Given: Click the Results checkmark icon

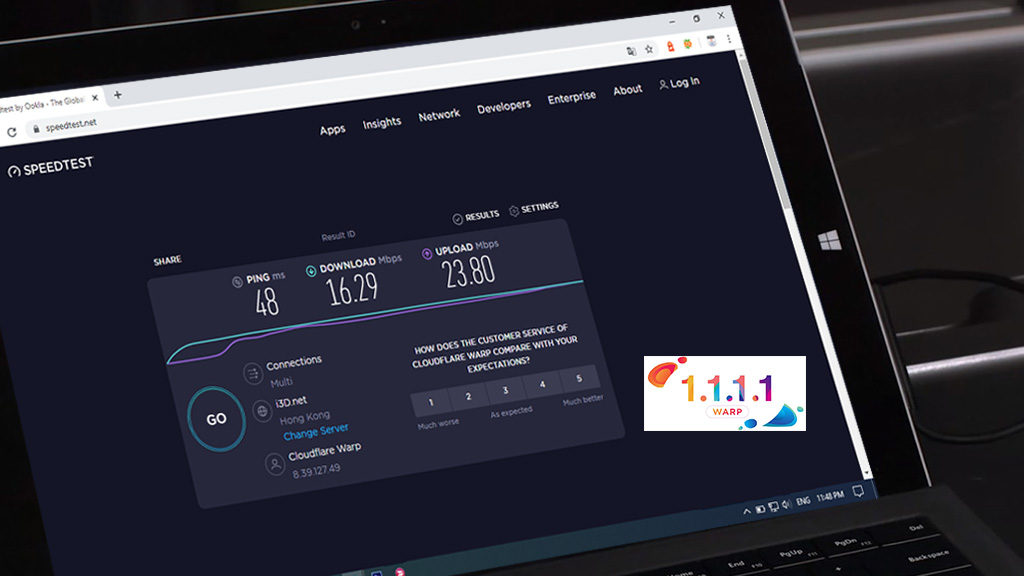Looking at the screenshot, I should point(457,218).
